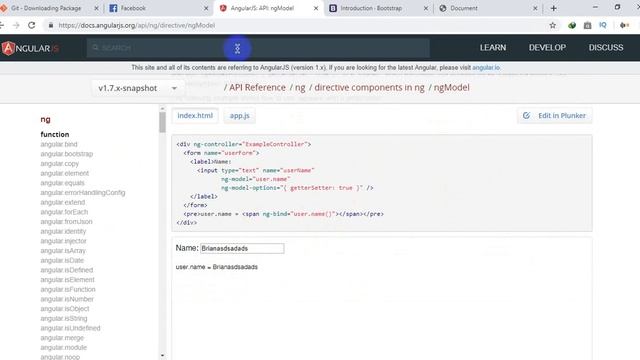Show the index.html code tab
The height and width of the screenshot is (360, 640).
(195, 116)
